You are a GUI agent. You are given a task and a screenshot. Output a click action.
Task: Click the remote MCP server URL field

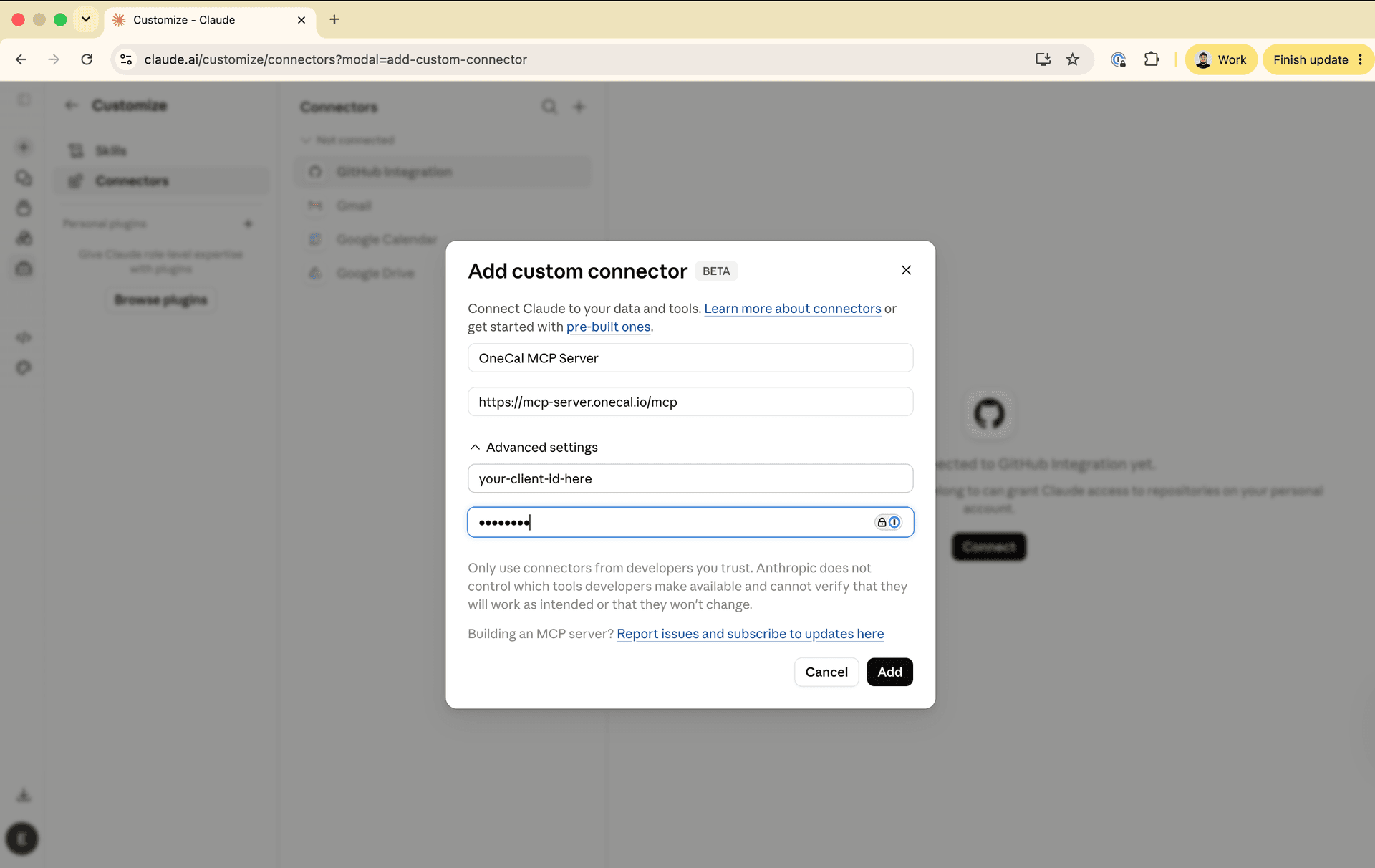click(x=690, y=402)
